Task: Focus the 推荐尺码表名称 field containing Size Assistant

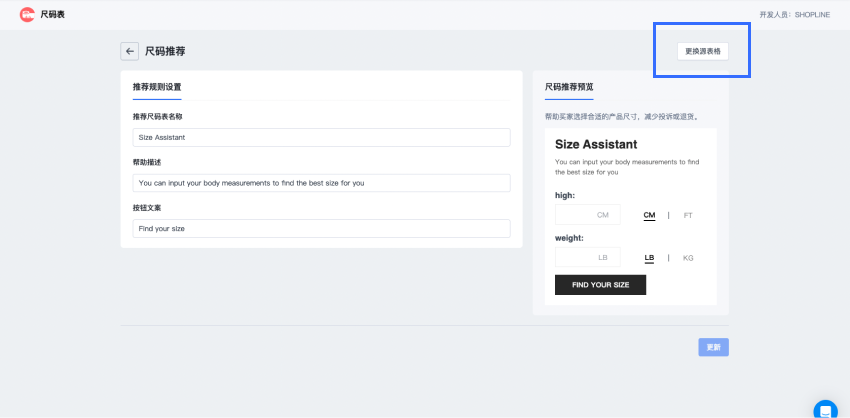Action: (321, 137)
